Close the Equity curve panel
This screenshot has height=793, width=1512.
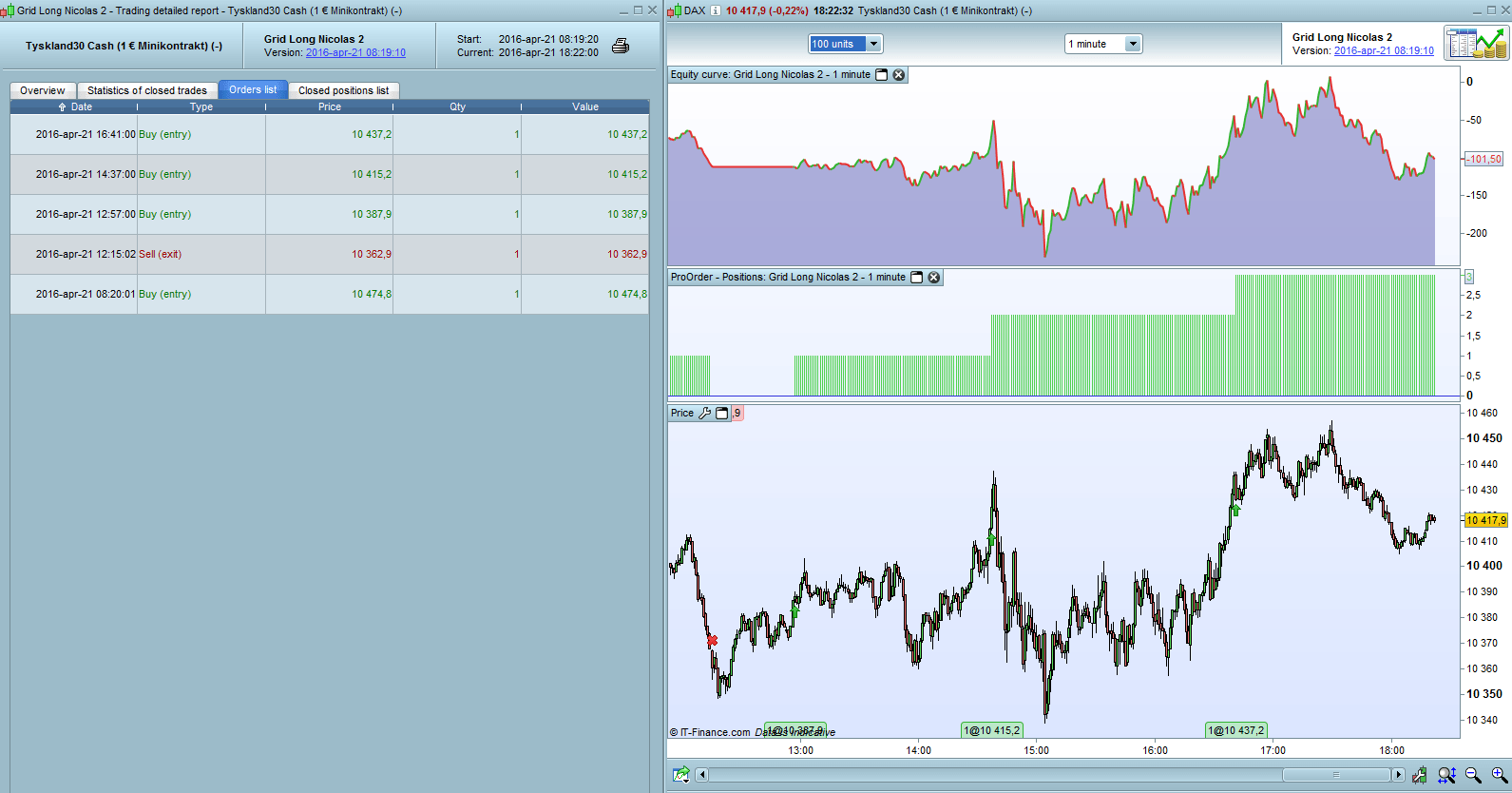(898, 74)
